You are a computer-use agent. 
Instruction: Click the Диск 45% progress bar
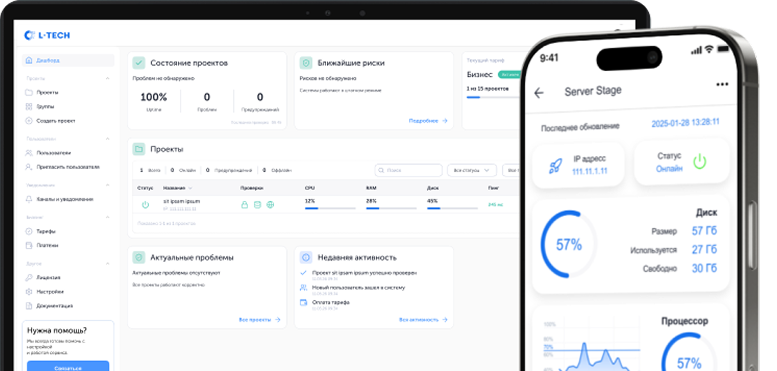[452, 209]
